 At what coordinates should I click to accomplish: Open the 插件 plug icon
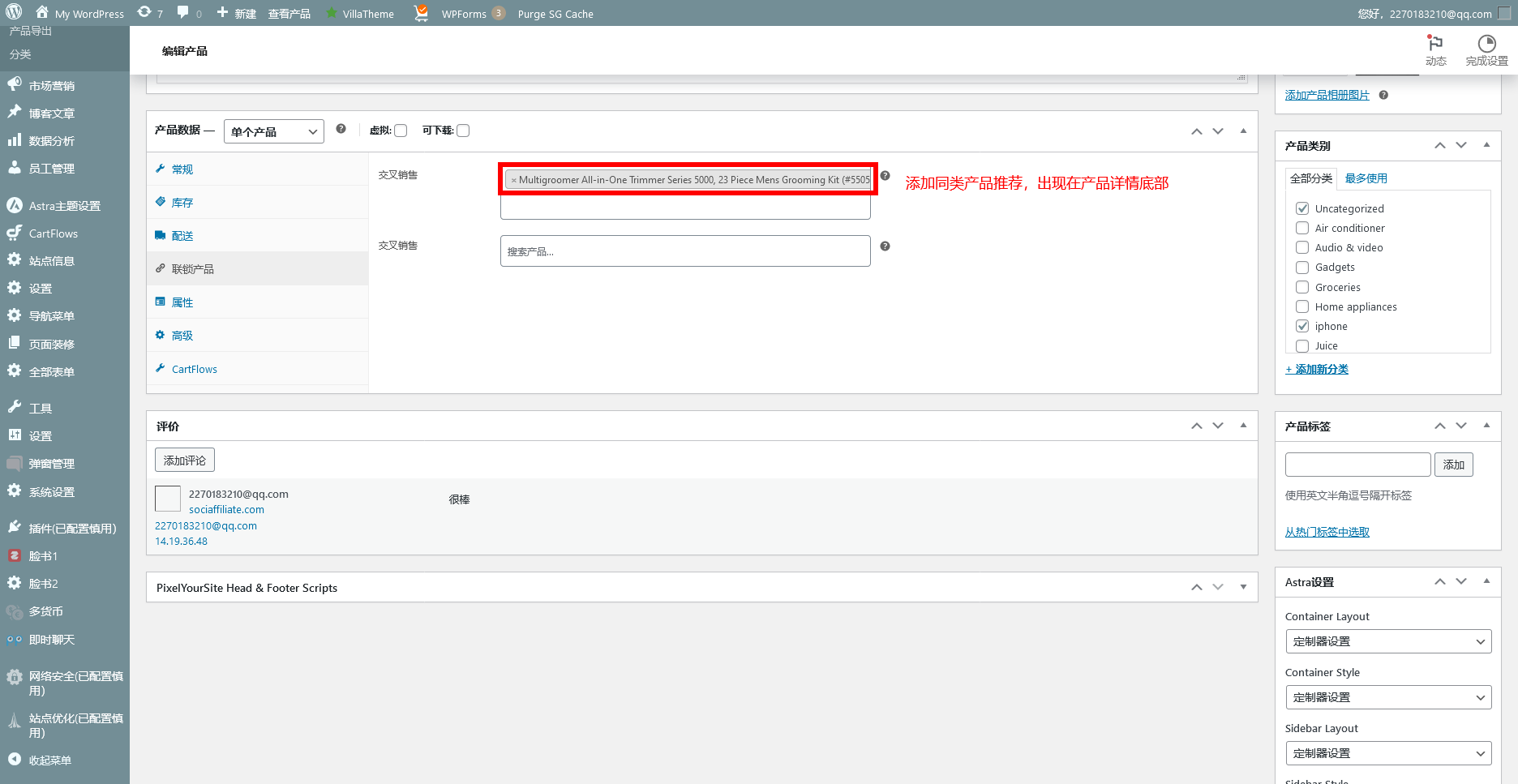pos(15,528)
